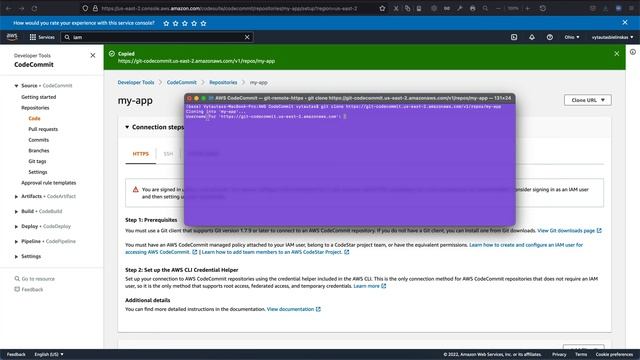The width and height of the screenshot is (640, 360).
Task: Expand the Deploy CodeDeploy section
Action: (16, 227)
